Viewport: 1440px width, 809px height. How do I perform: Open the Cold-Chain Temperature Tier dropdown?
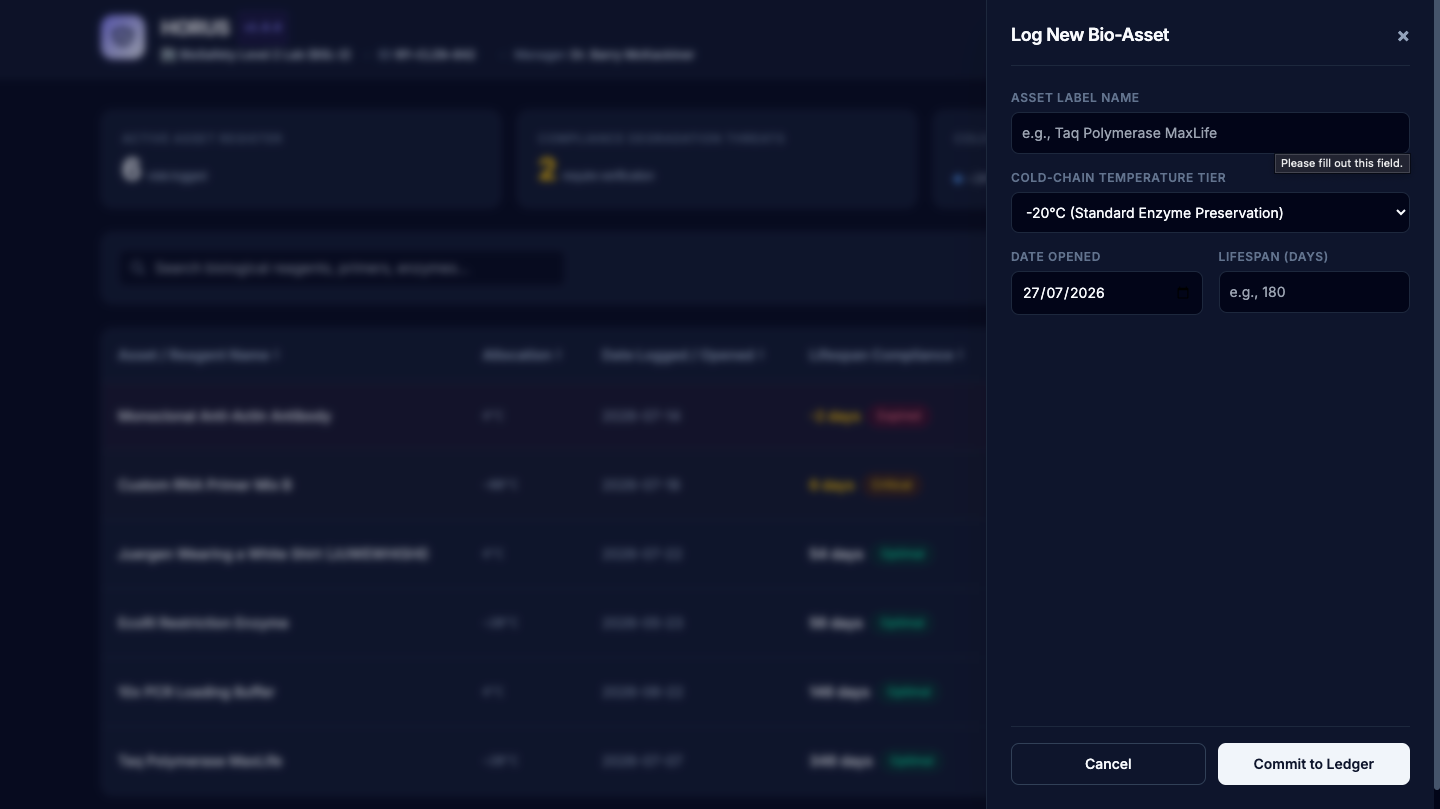(x=1210, y=212)
